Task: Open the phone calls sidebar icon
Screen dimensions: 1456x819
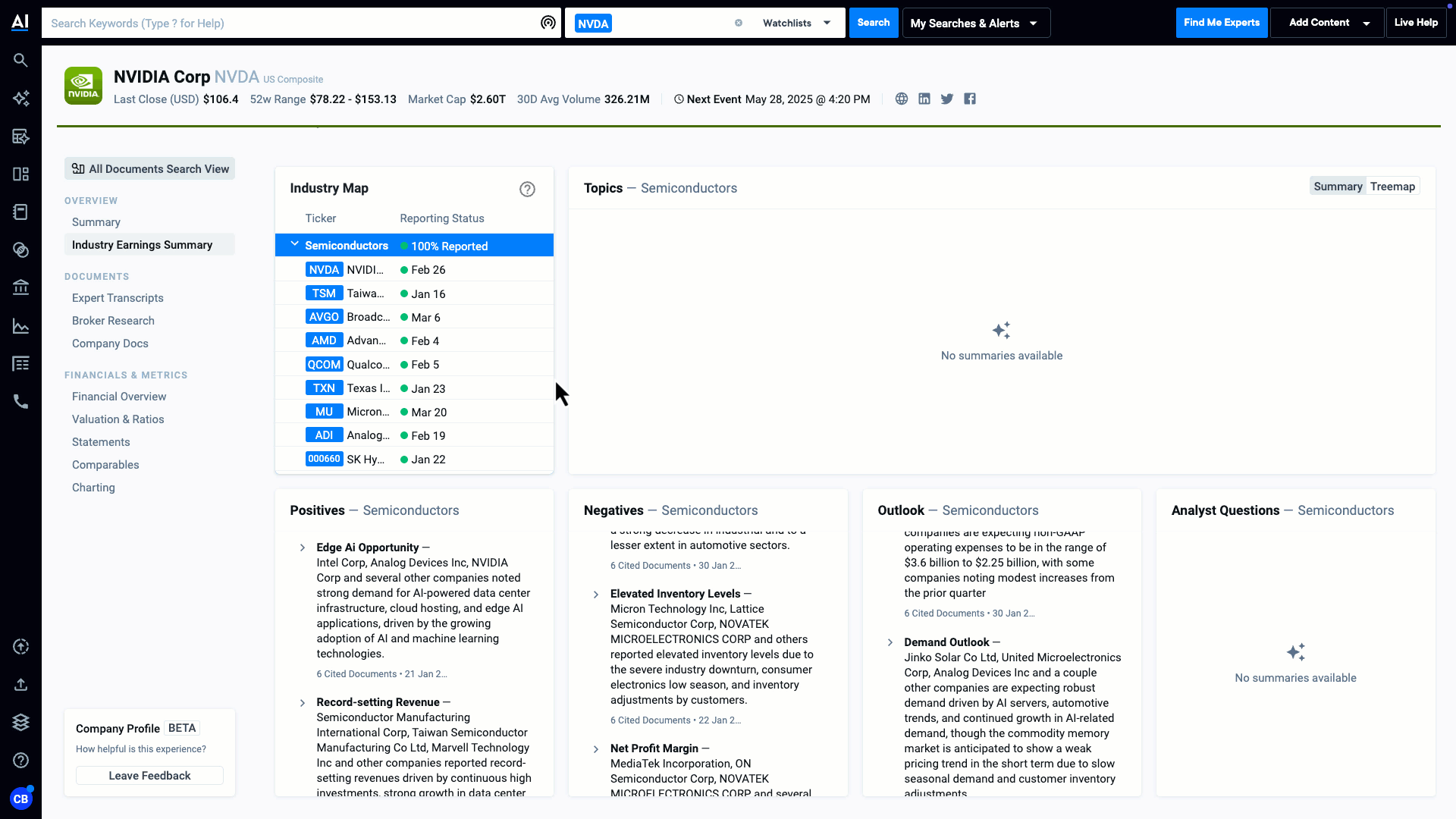Action: (x=20, y=402)
